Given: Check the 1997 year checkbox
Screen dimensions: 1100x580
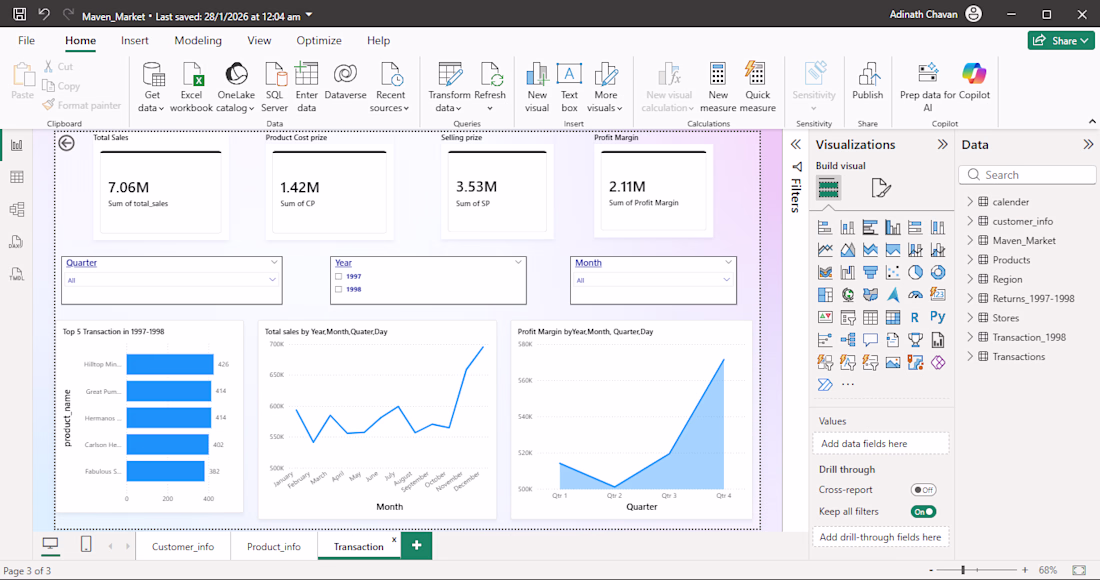Looking at the screenshot, I should click(x=339, y=276).
